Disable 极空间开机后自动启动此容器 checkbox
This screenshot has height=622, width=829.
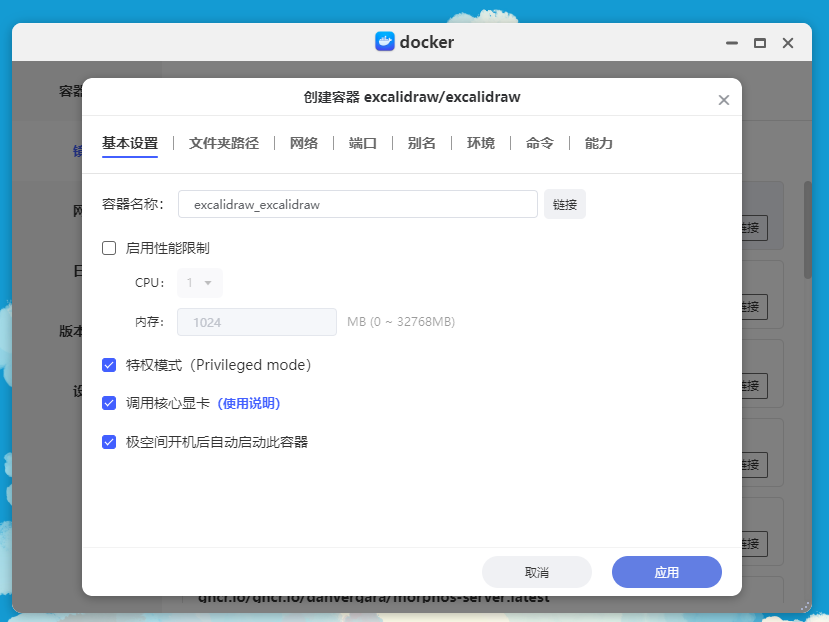tap(109, 442)
